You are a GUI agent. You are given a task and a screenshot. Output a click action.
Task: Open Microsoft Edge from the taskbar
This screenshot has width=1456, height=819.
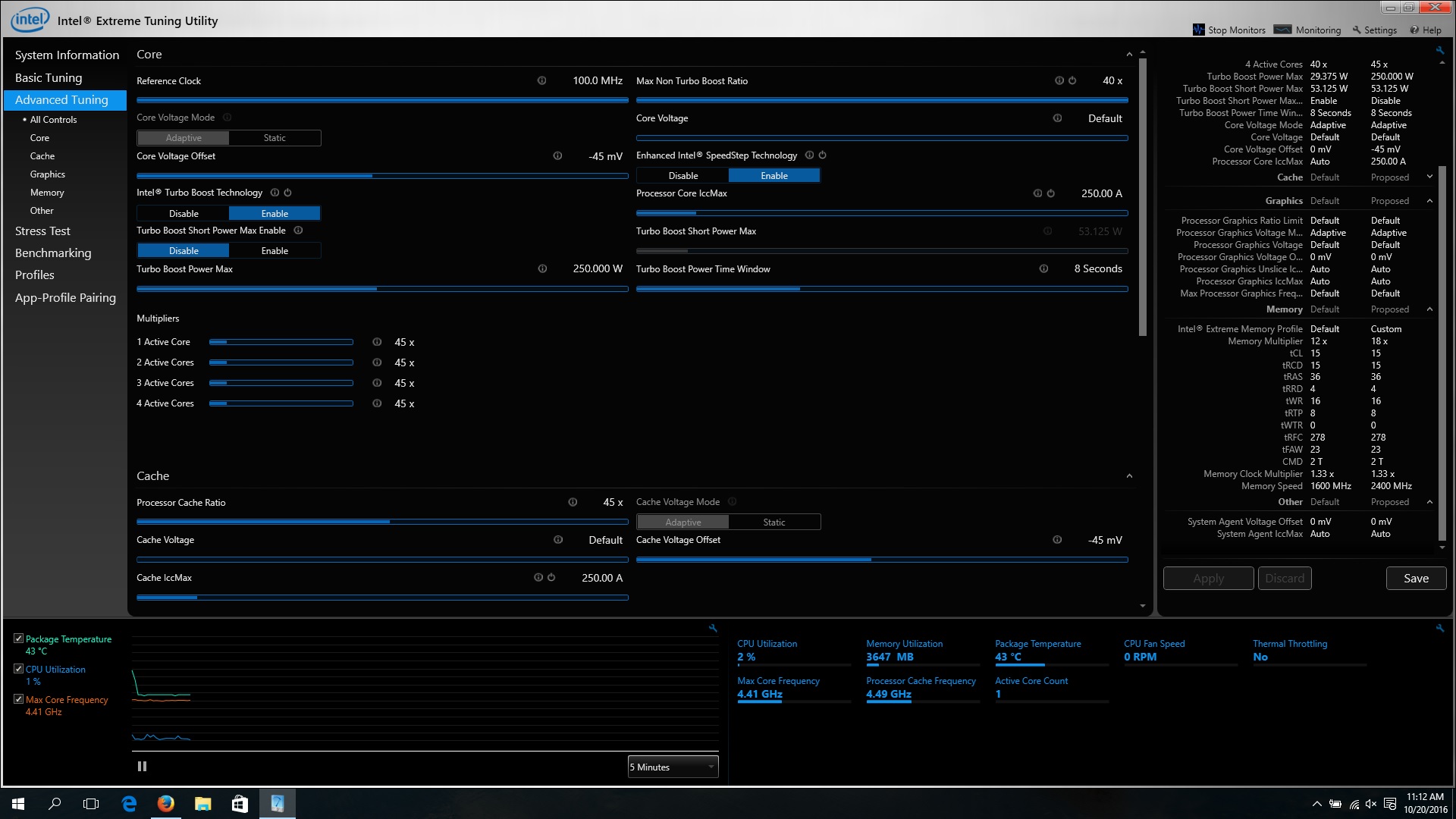pyautogui.click(x=129, y=804)
